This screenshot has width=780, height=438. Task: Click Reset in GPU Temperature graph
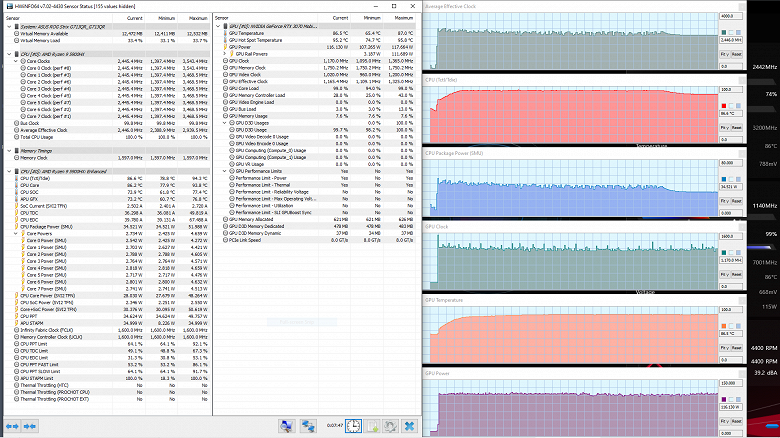tap(737, 348)
